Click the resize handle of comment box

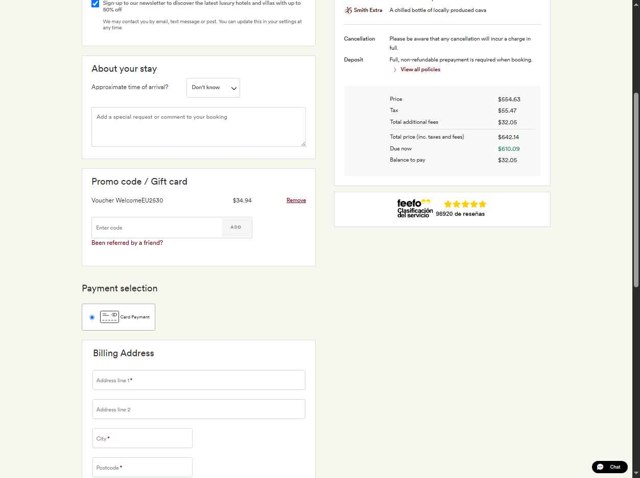(303, 144)
